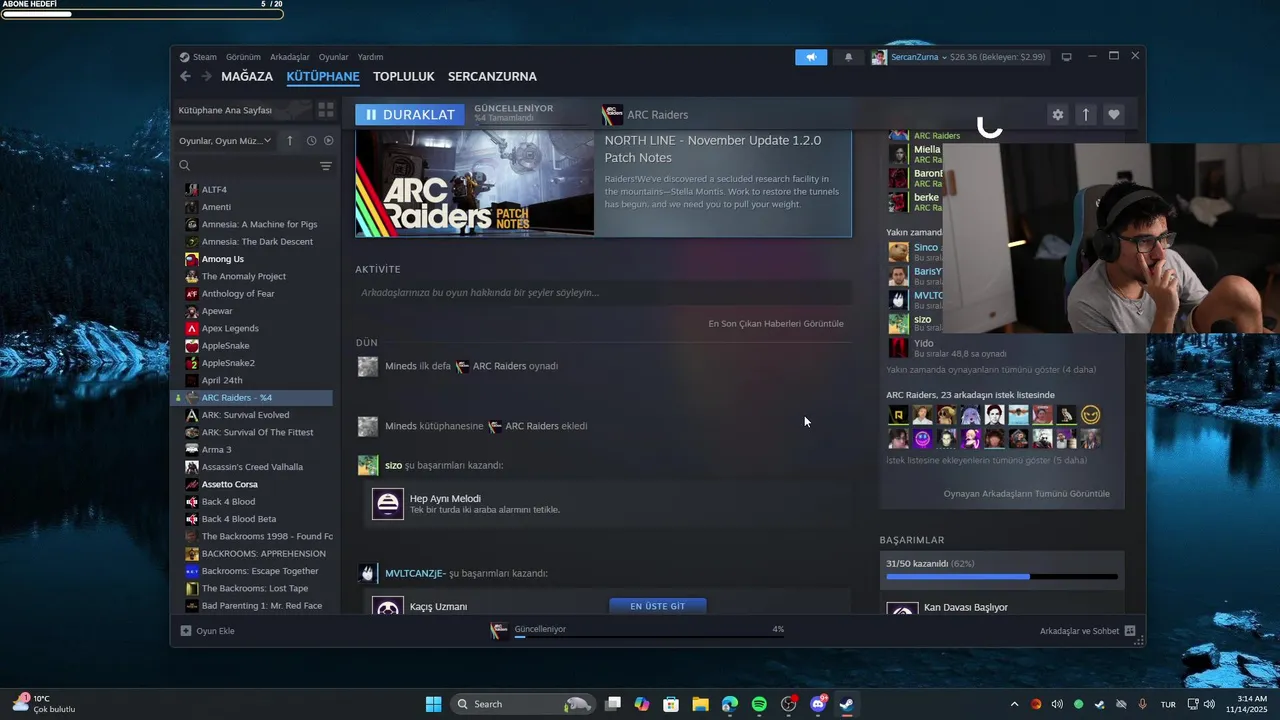The width and height of the screenshot is (1280, 720).
Task: Click the achievements progress bar 31/50
Action: pos(1002,577)
